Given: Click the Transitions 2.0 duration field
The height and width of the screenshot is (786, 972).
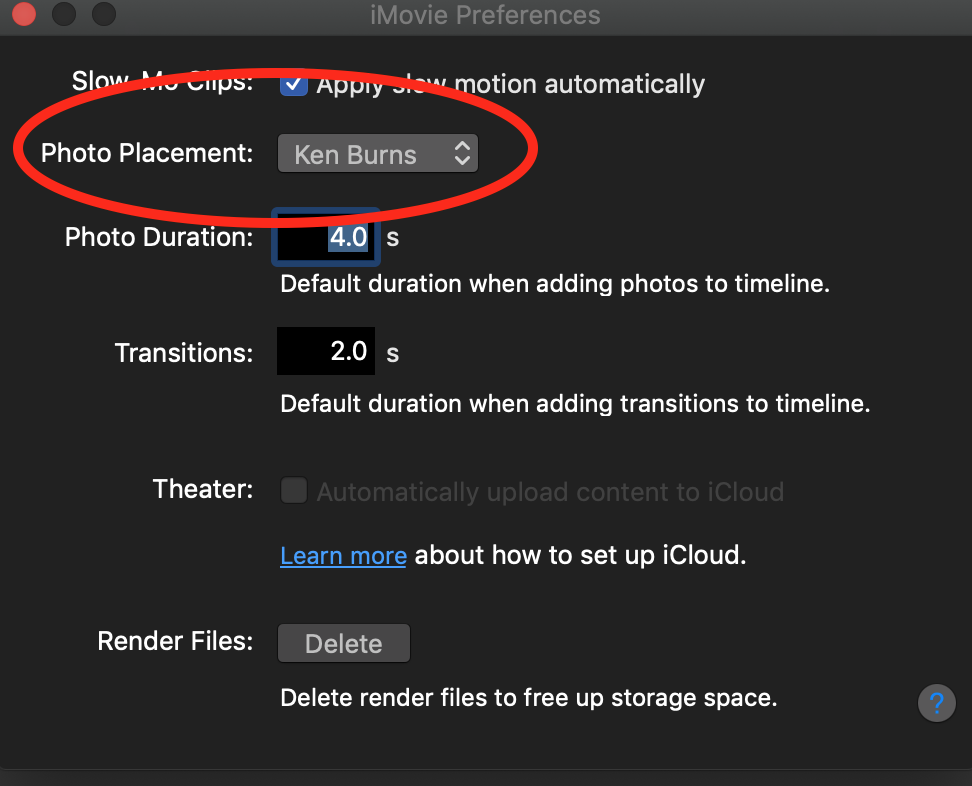Looking at the screenshot, I should pyautogui.click(x=325, y=351).
